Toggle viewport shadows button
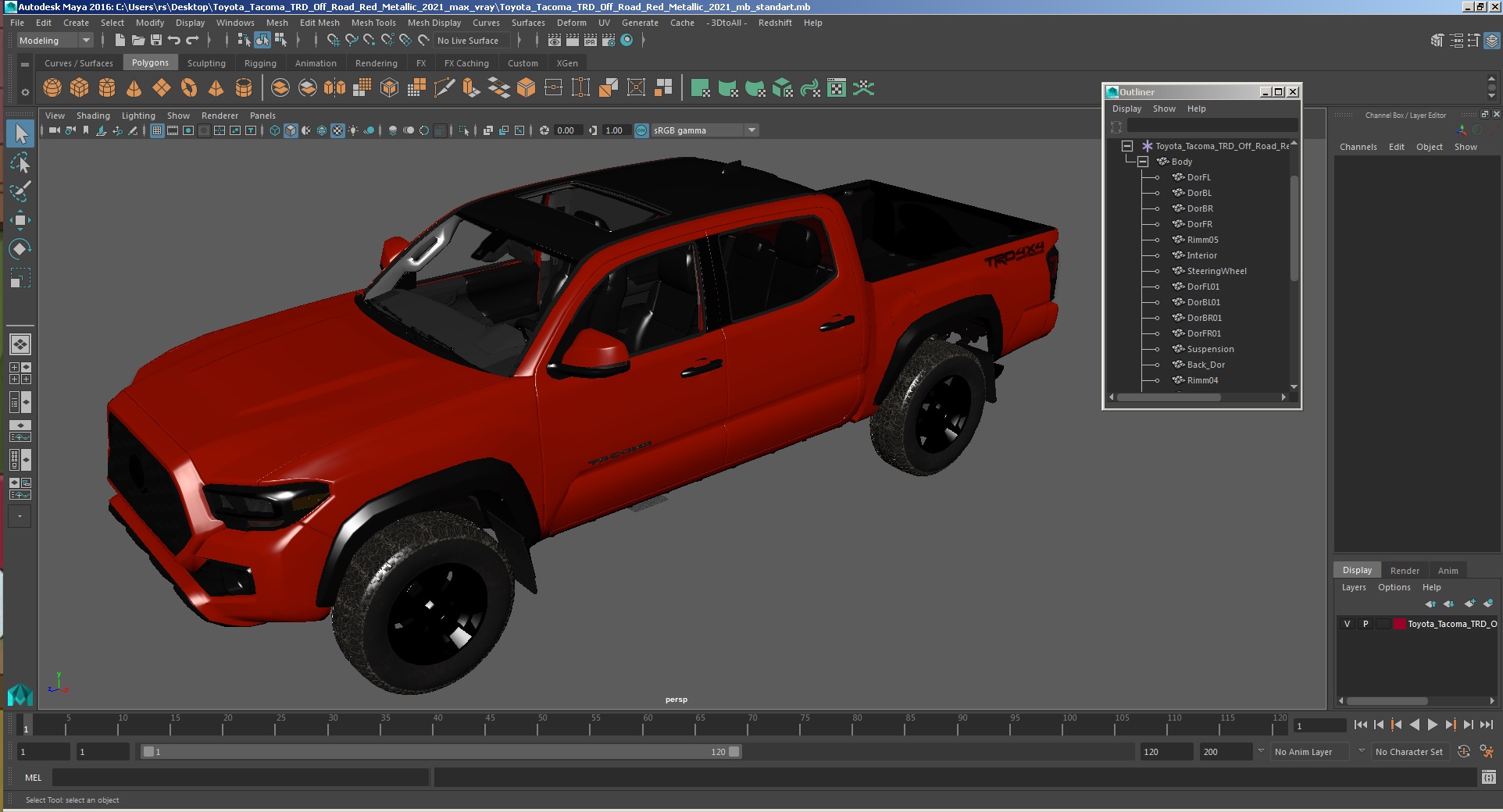 (x=370, y=130)
